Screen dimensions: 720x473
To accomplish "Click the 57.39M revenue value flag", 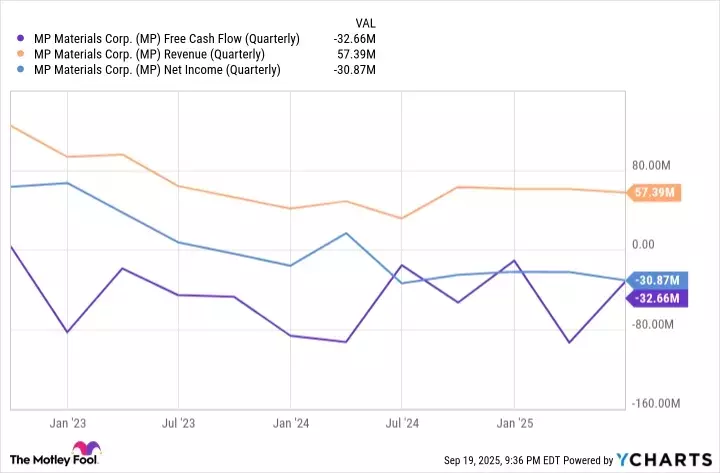I will pyautogui.click(x=654, y=193).
